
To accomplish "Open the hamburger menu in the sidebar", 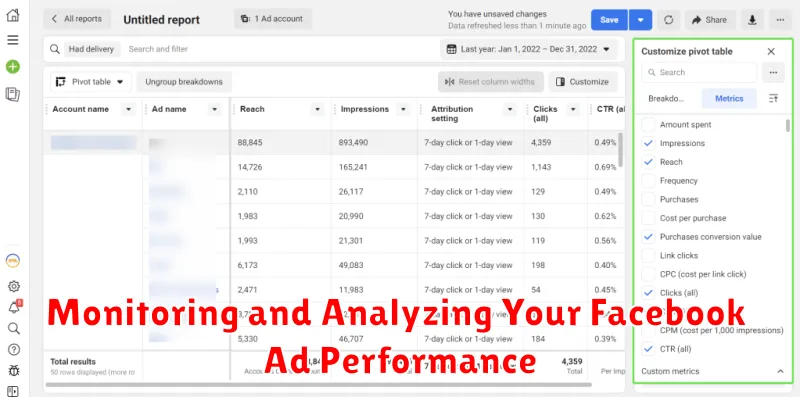I will point(13,40).
